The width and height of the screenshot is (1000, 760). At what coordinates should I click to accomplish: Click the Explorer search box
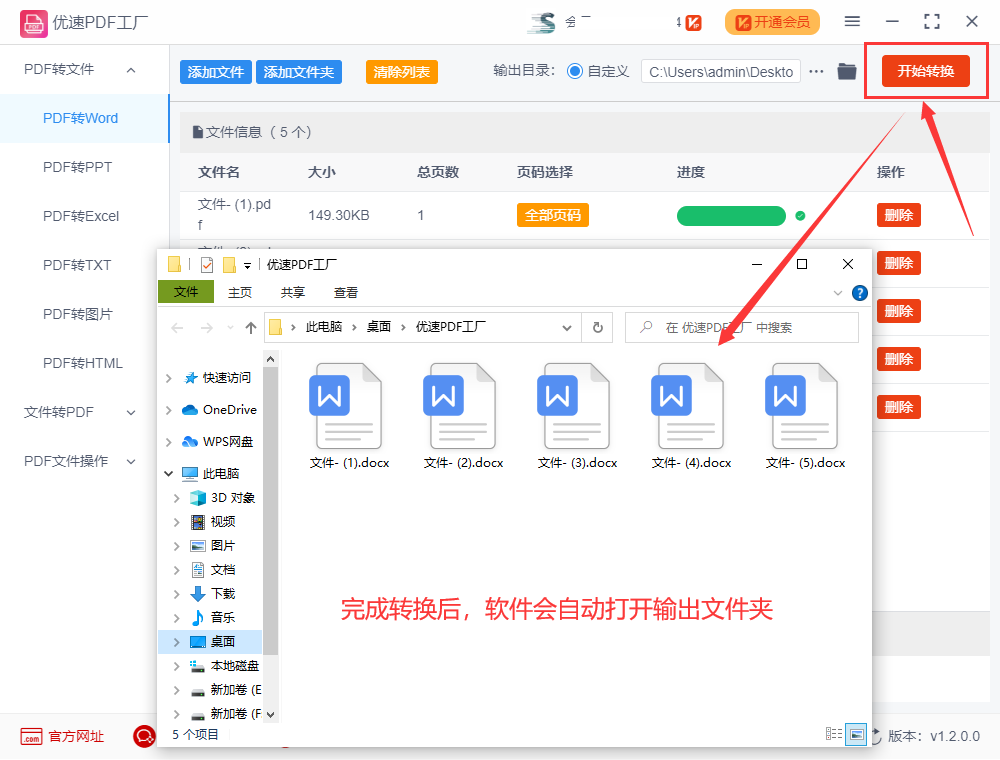click(x=742, y=328)
